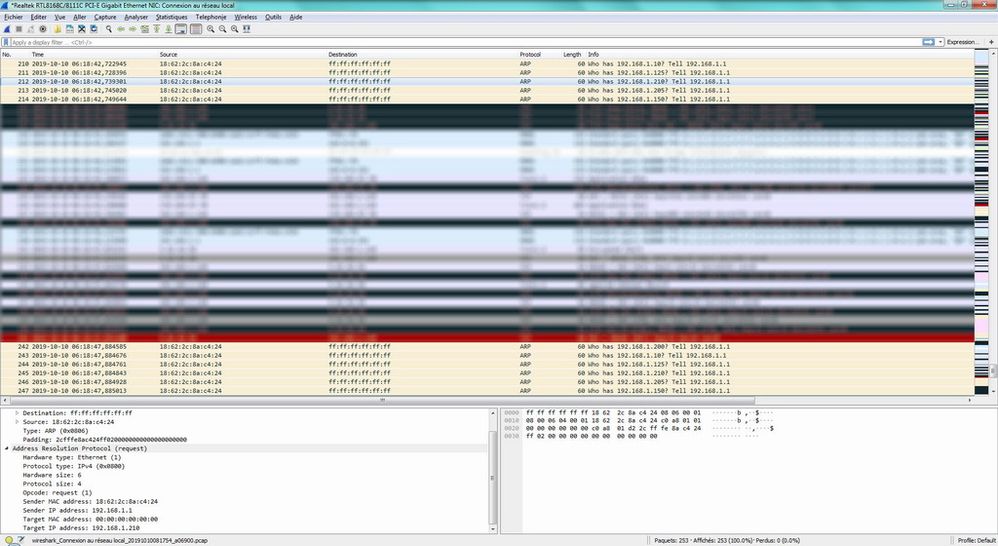
Task: Select packet 247 ARP row
Action: (x=487, y=391)
